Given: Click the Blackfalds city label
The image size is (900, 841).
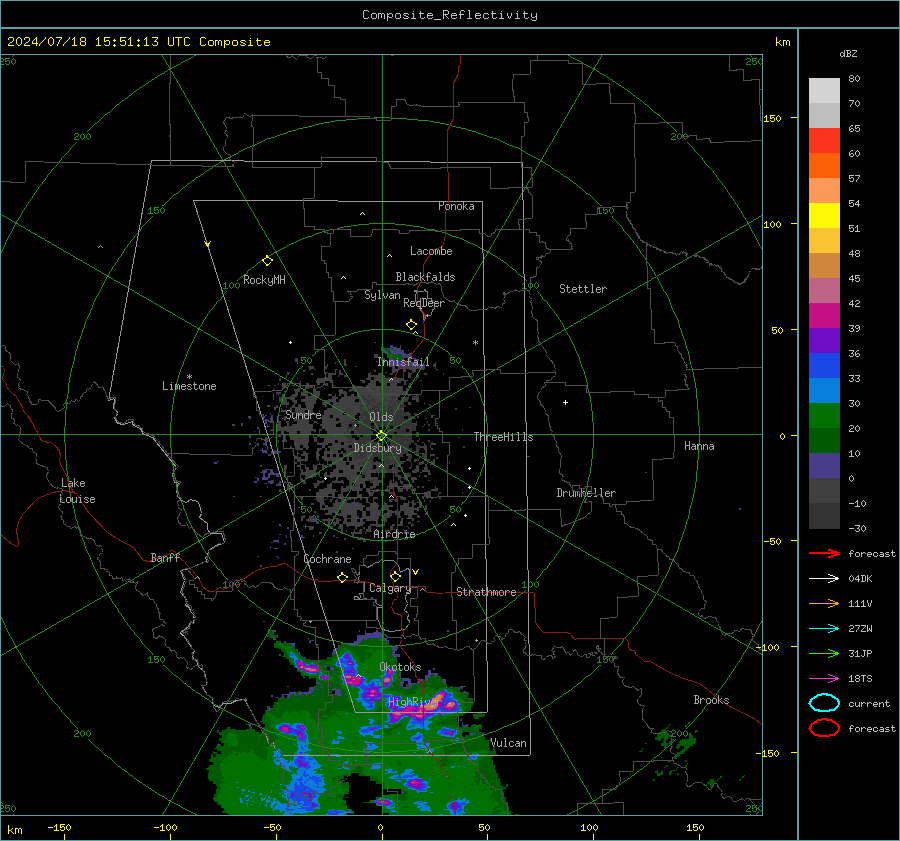Looking at the screenshot, I should click(425, 277).
